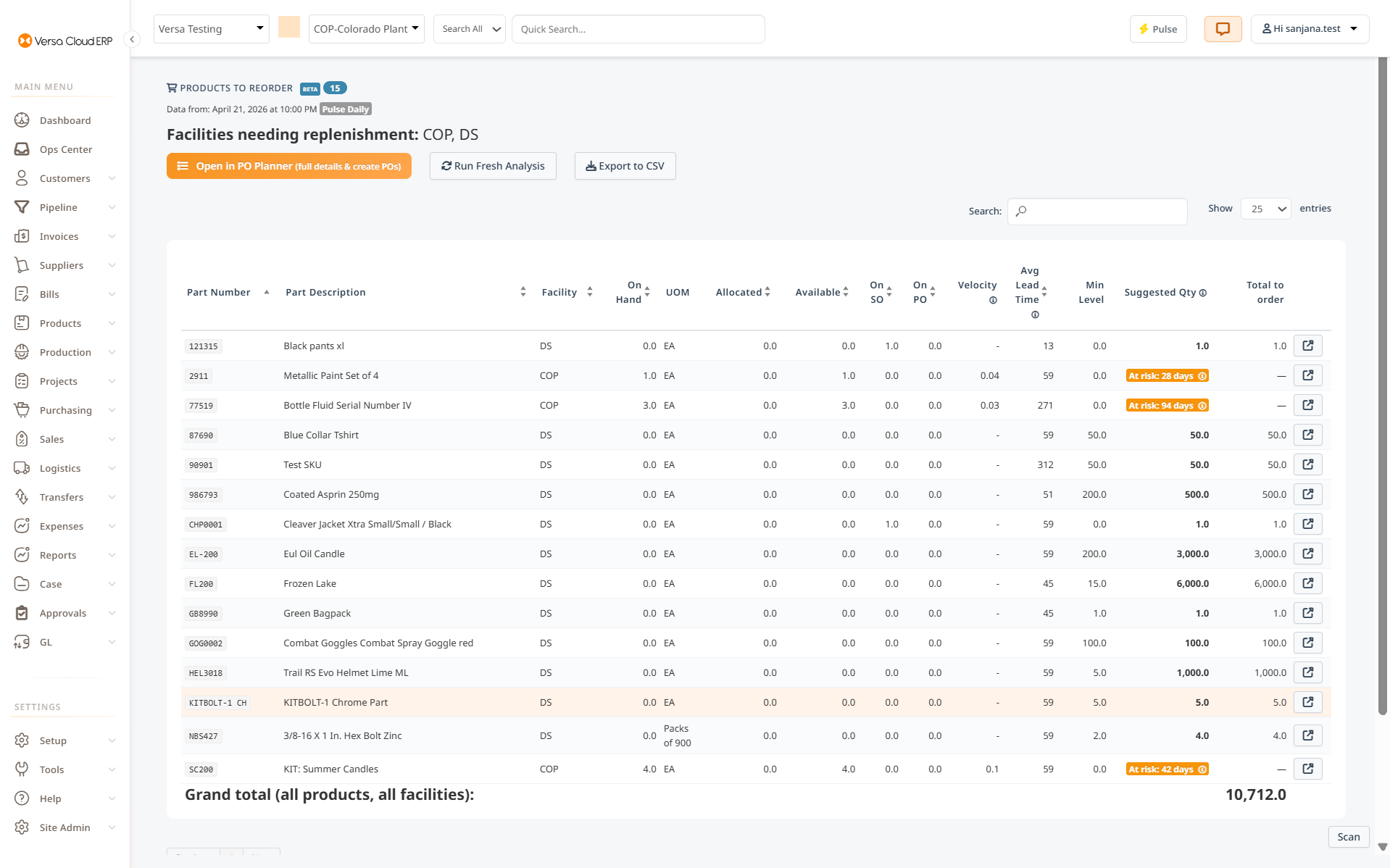Collapse the sidebar with chevron button
The height and width of the screenshot is (868, 1390).
tap(132, 39)
